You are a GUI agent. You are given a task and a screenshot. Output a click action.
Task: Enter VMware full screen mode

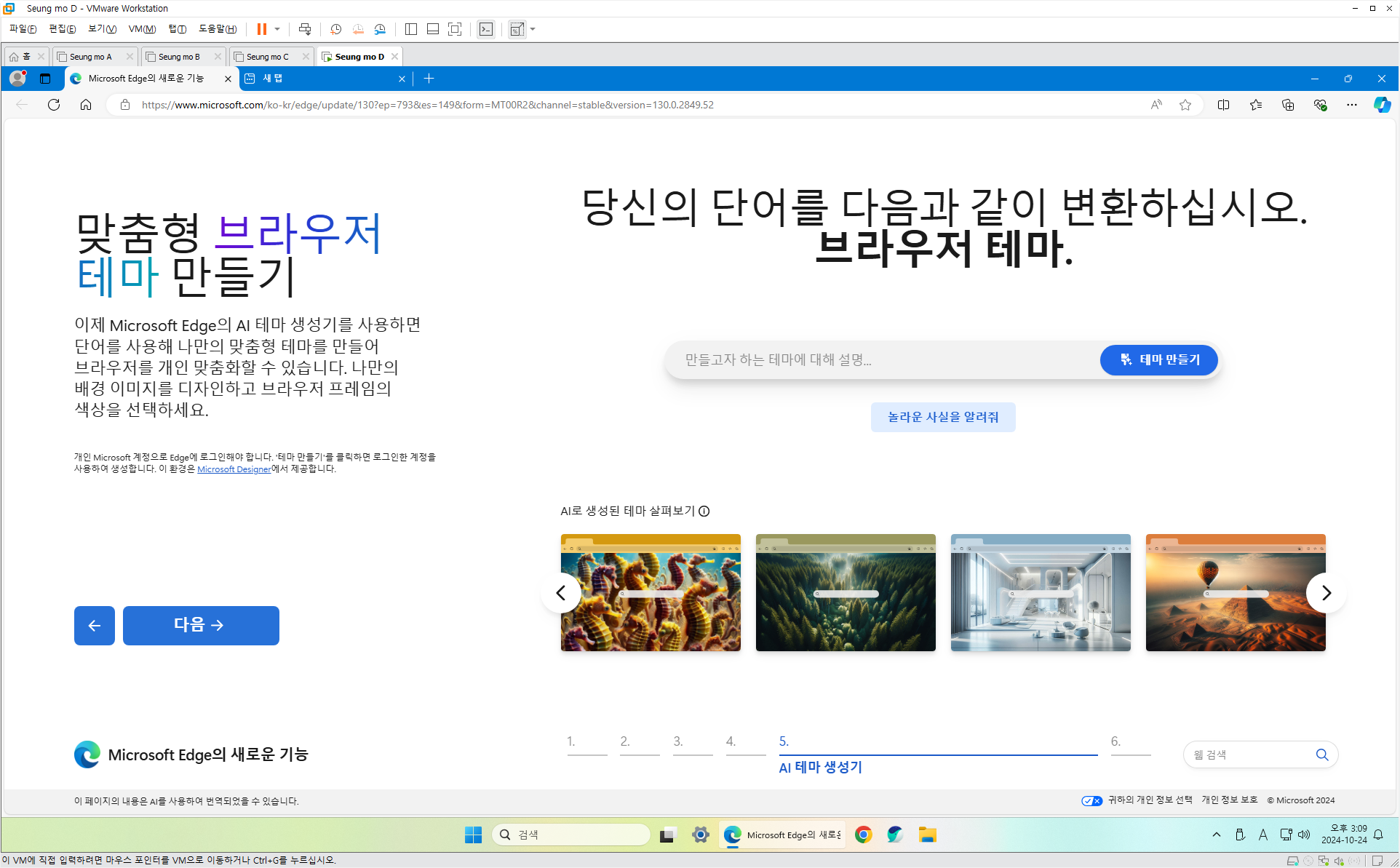455,29
